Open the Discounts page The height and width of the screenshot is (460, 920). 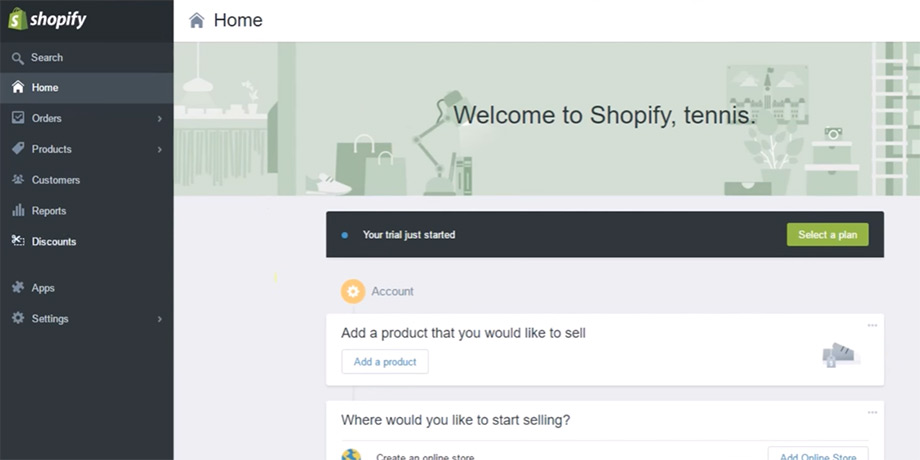click(x=87, y=241)
